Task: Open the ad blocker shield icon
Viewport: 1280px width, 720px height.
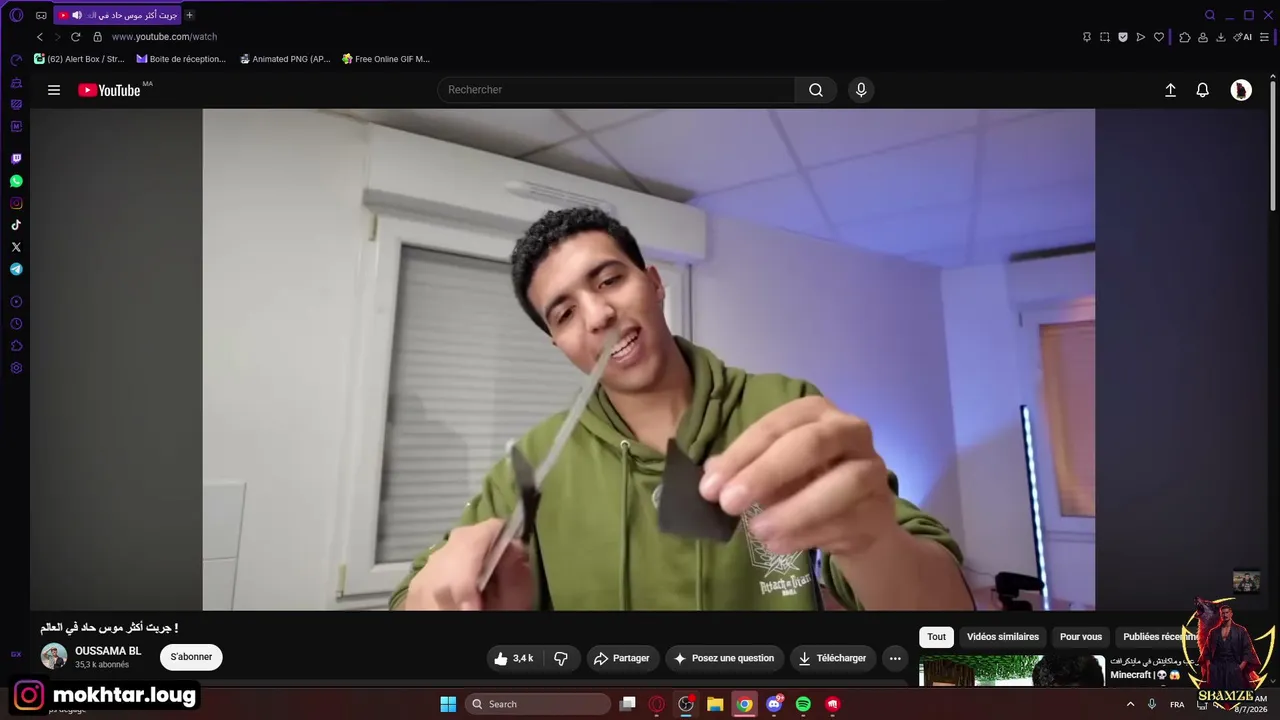Action: click(x=1123, y=37)
